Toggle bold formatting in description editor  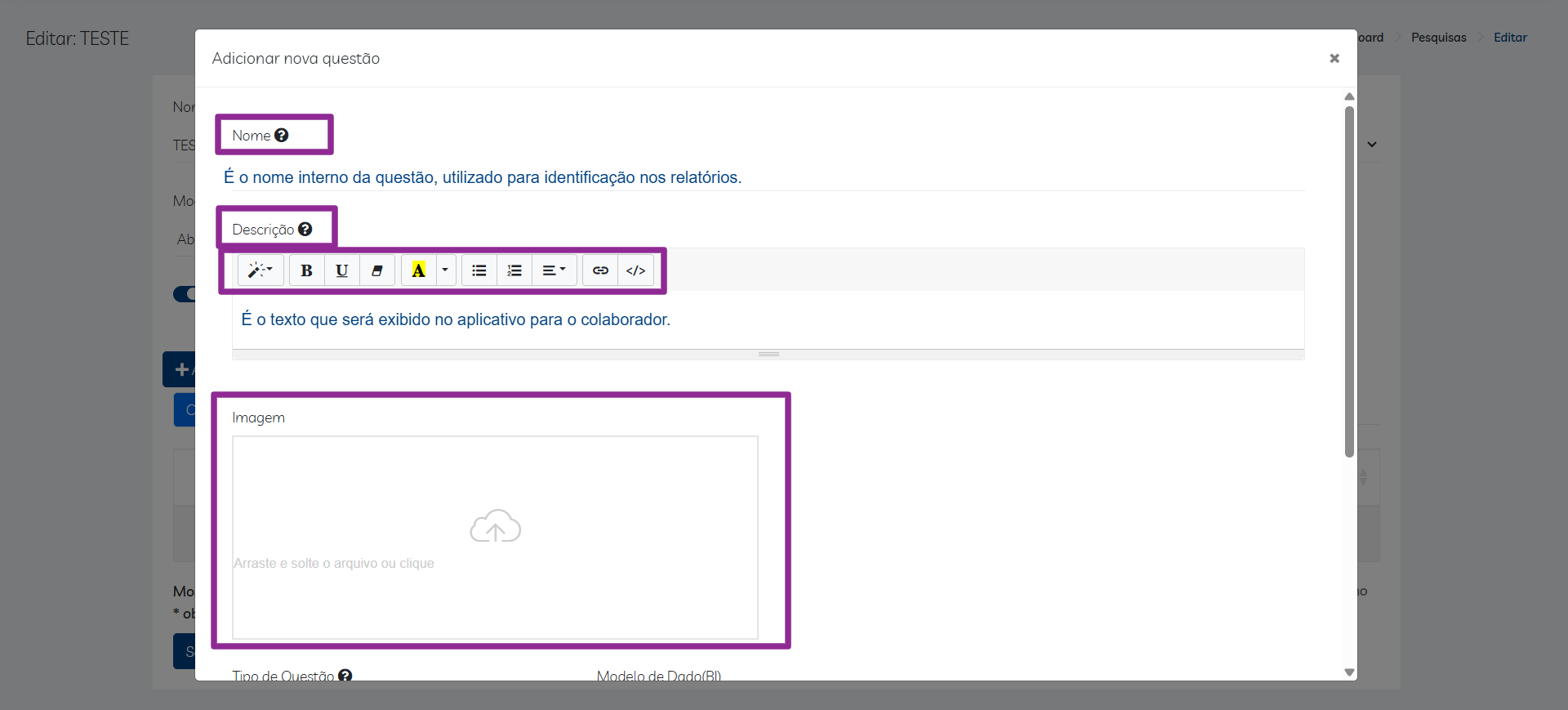coord(306,270)
